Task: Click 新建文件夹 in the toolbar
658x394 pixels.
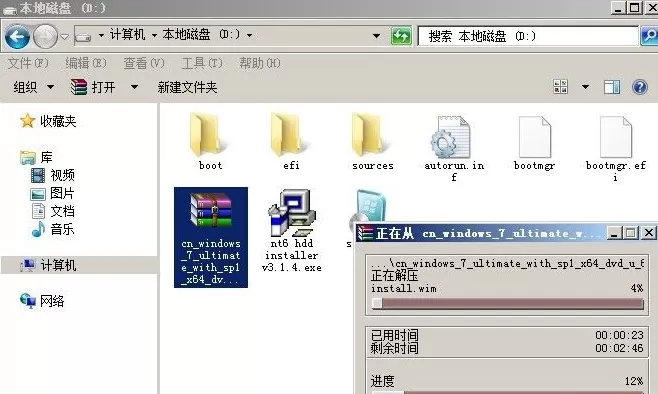Action: click(187, 87)
